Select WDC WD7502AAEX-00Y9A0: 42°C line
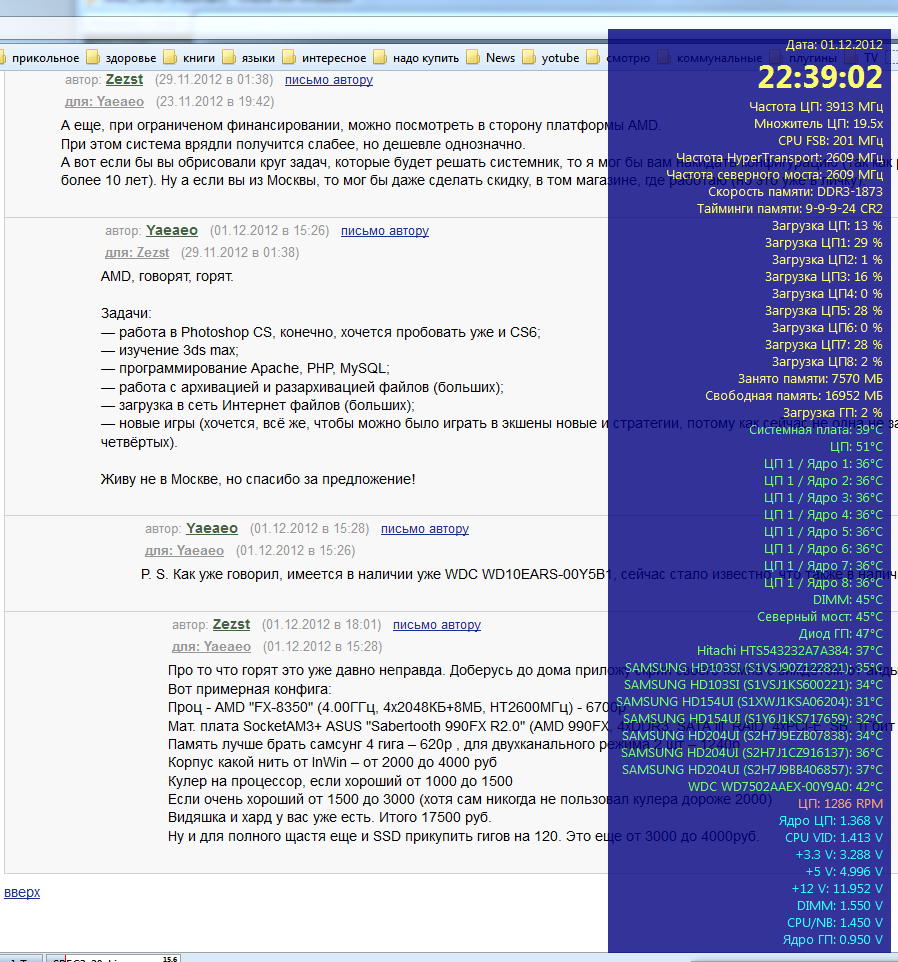 coord(785,787)
